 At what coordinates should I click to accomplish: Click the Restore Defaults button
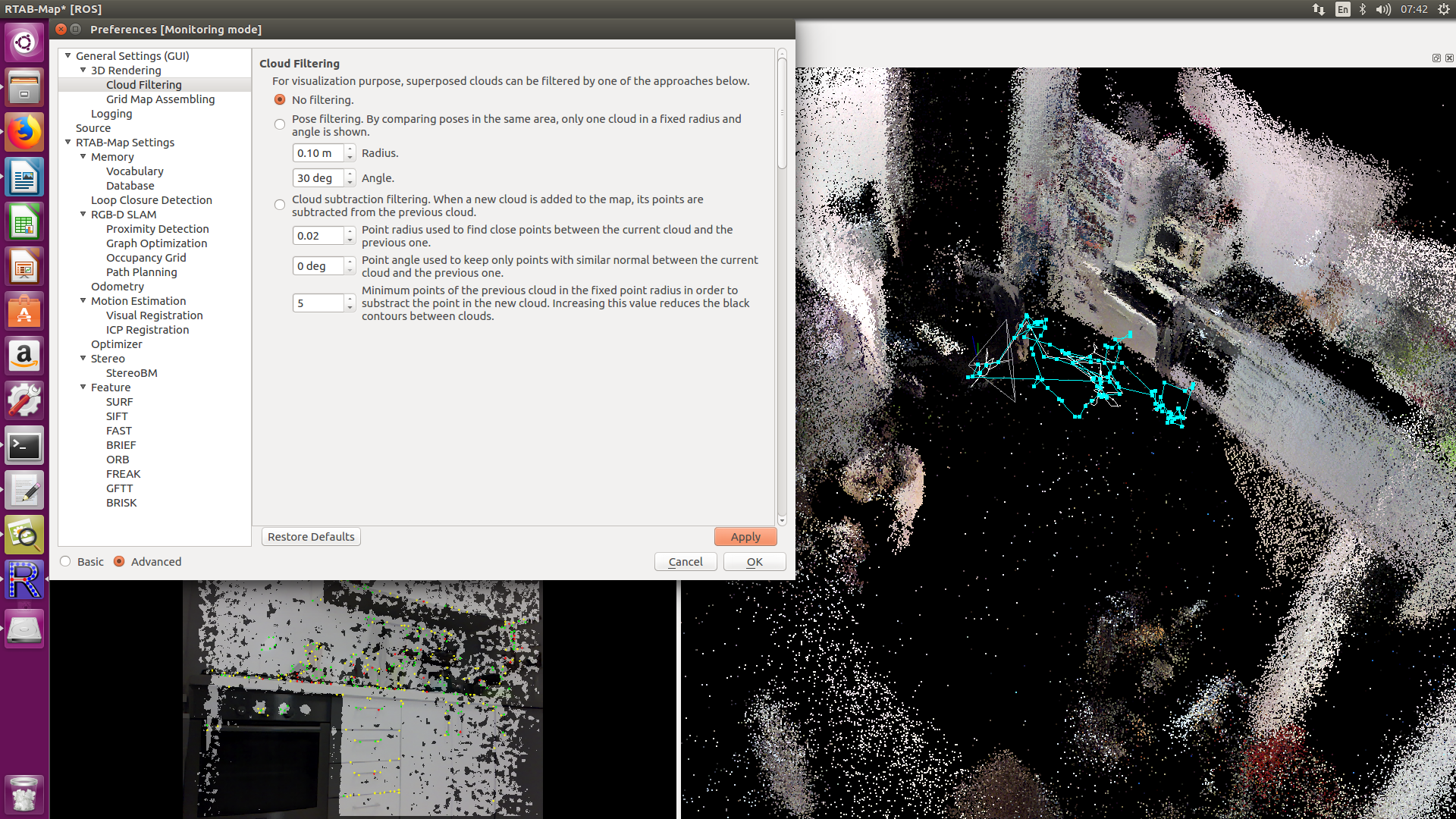[x=311, y=537]
